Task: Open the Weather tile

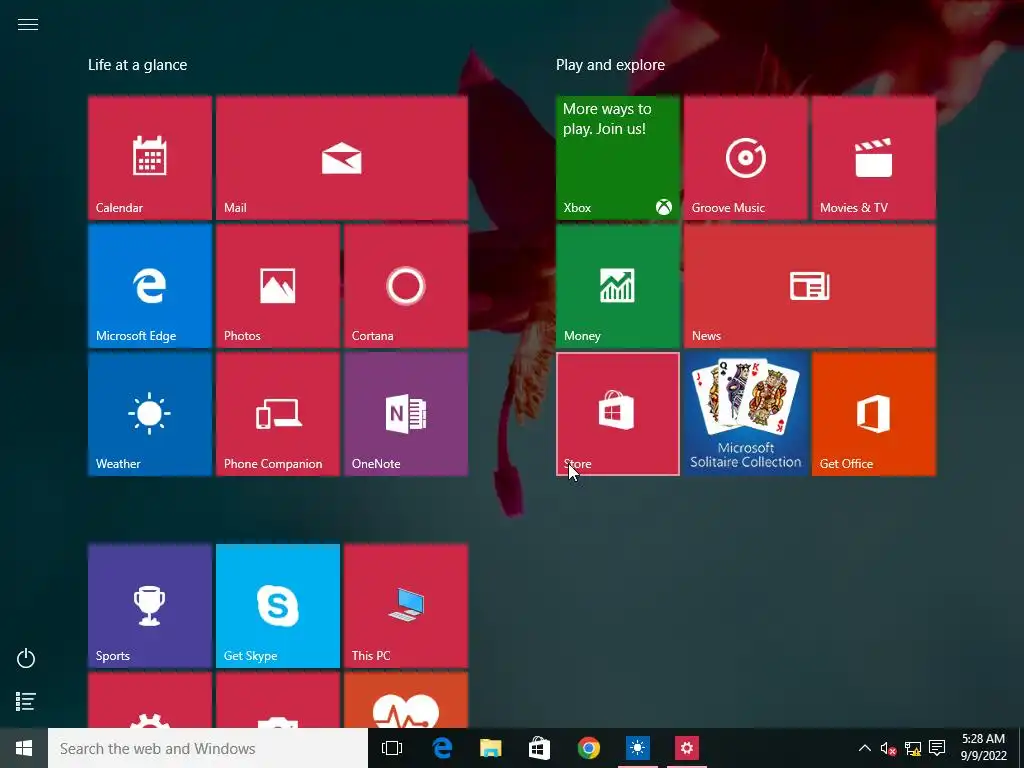Action: 150,414
